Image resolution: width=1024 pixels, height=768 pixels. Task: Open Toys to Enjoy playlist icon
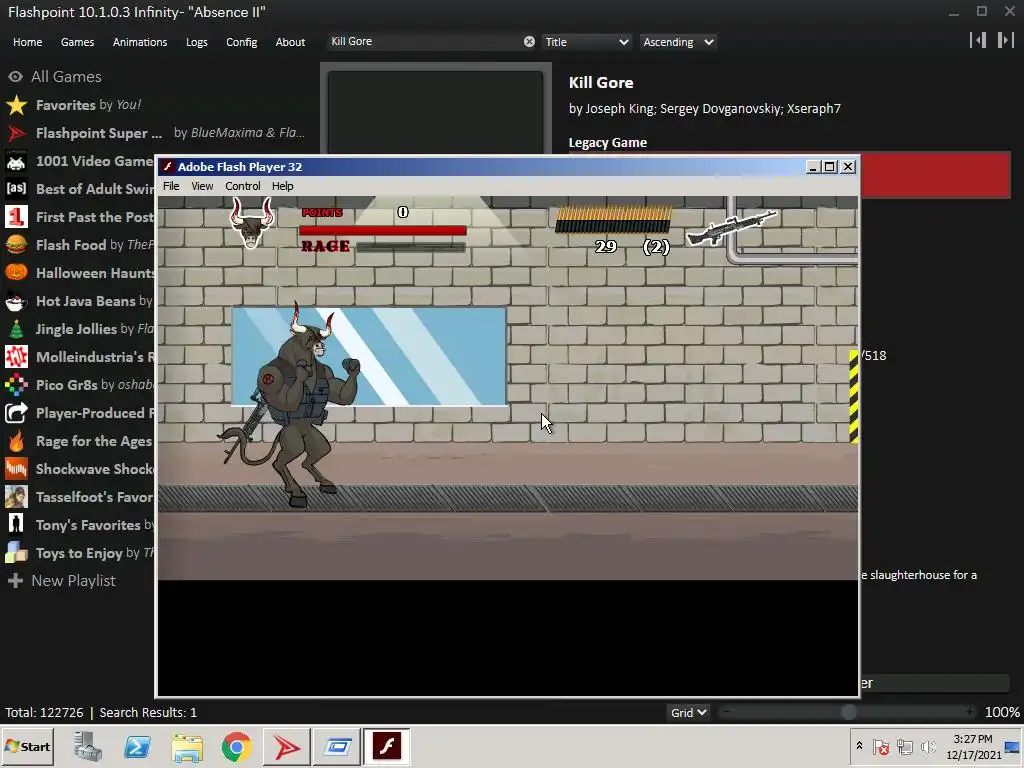click(x=16, y=553)
